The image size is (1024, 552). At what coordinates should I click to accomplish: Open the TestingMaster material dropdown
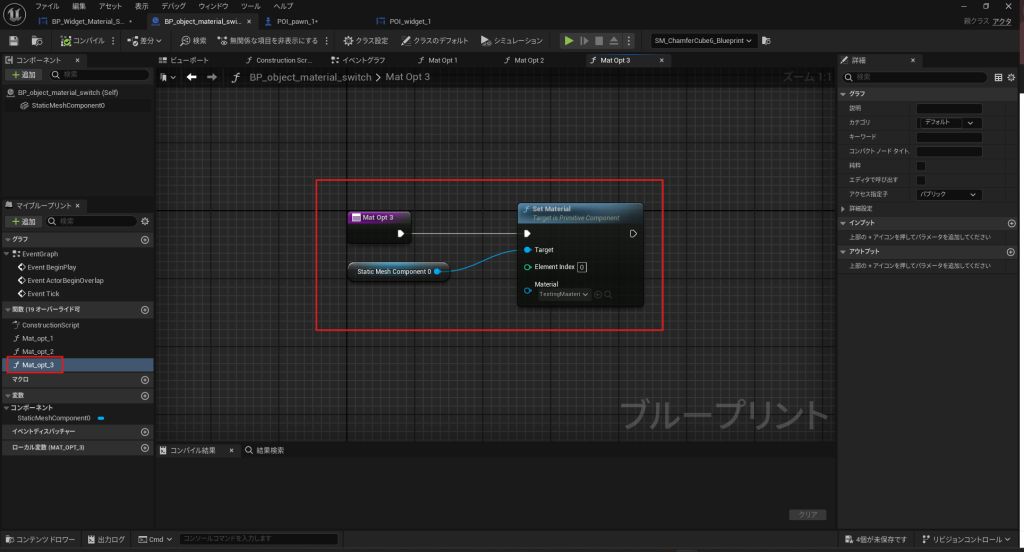pyautogui.click(x=563, y=294)
